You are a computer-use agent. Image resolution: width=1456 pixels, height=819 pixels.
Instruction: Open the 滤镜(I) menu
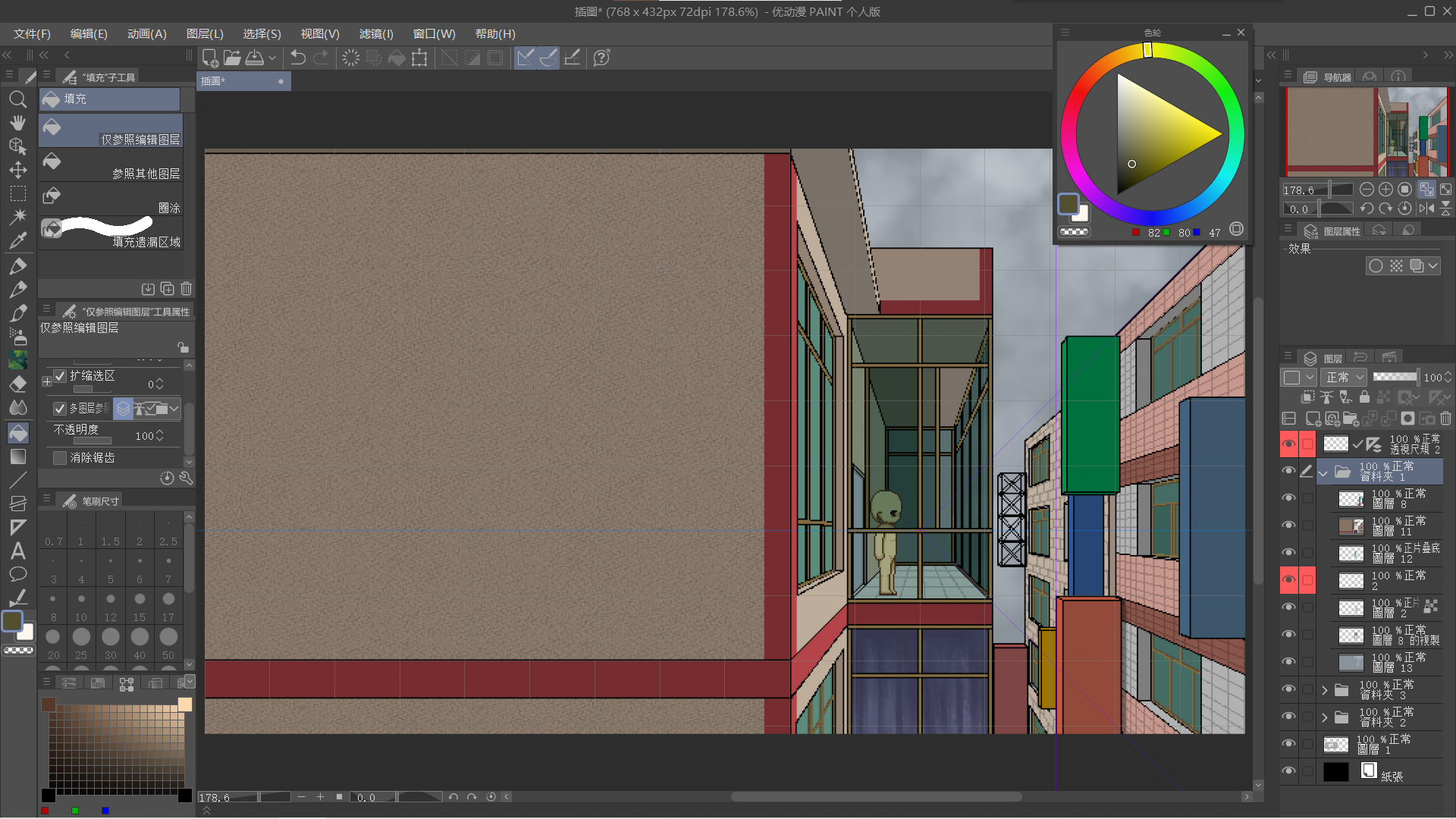point(376,34)
